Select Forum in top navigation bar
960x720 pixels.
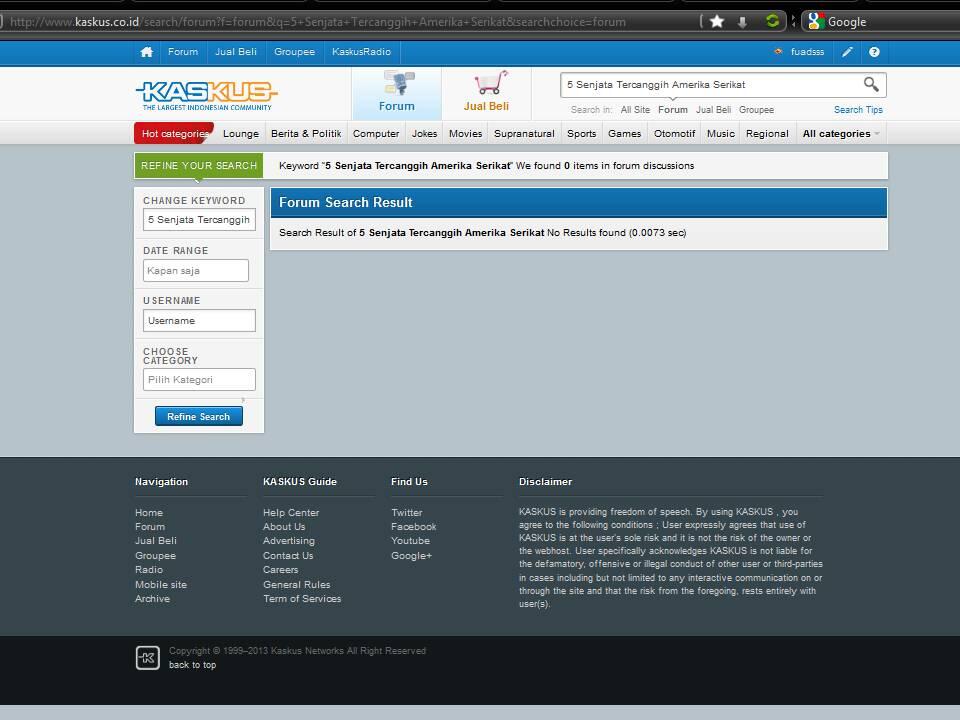(183, 52)
